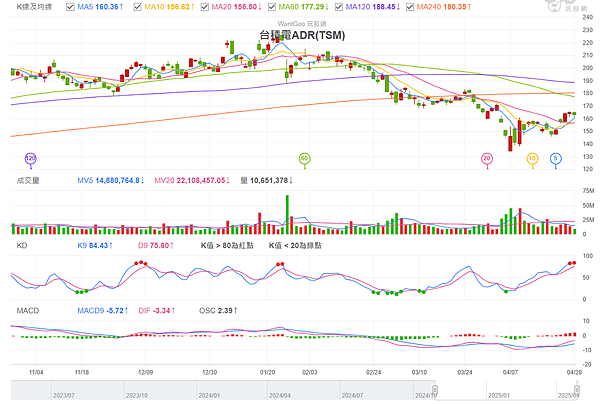
Task: Click the 75M volume axis label
Action: (x=588, y=191)
